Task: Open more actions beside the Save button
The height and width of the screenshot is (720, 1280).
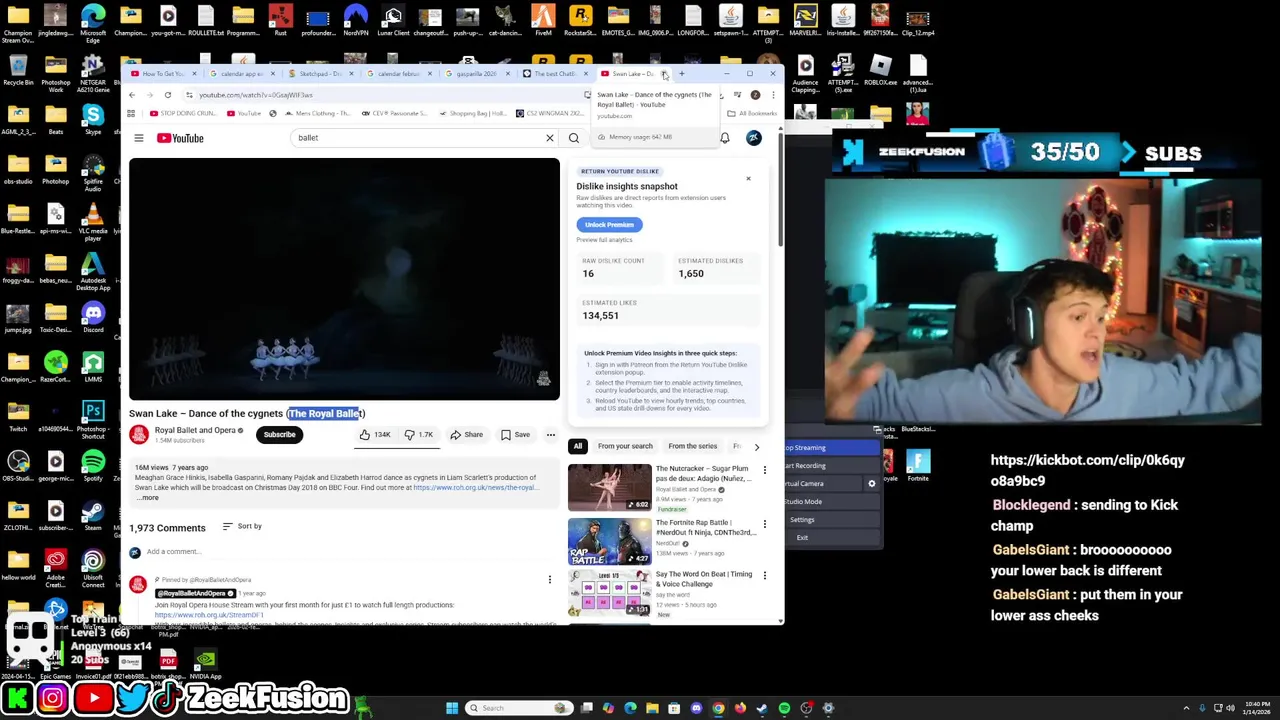Action: (x=550, y=435)
